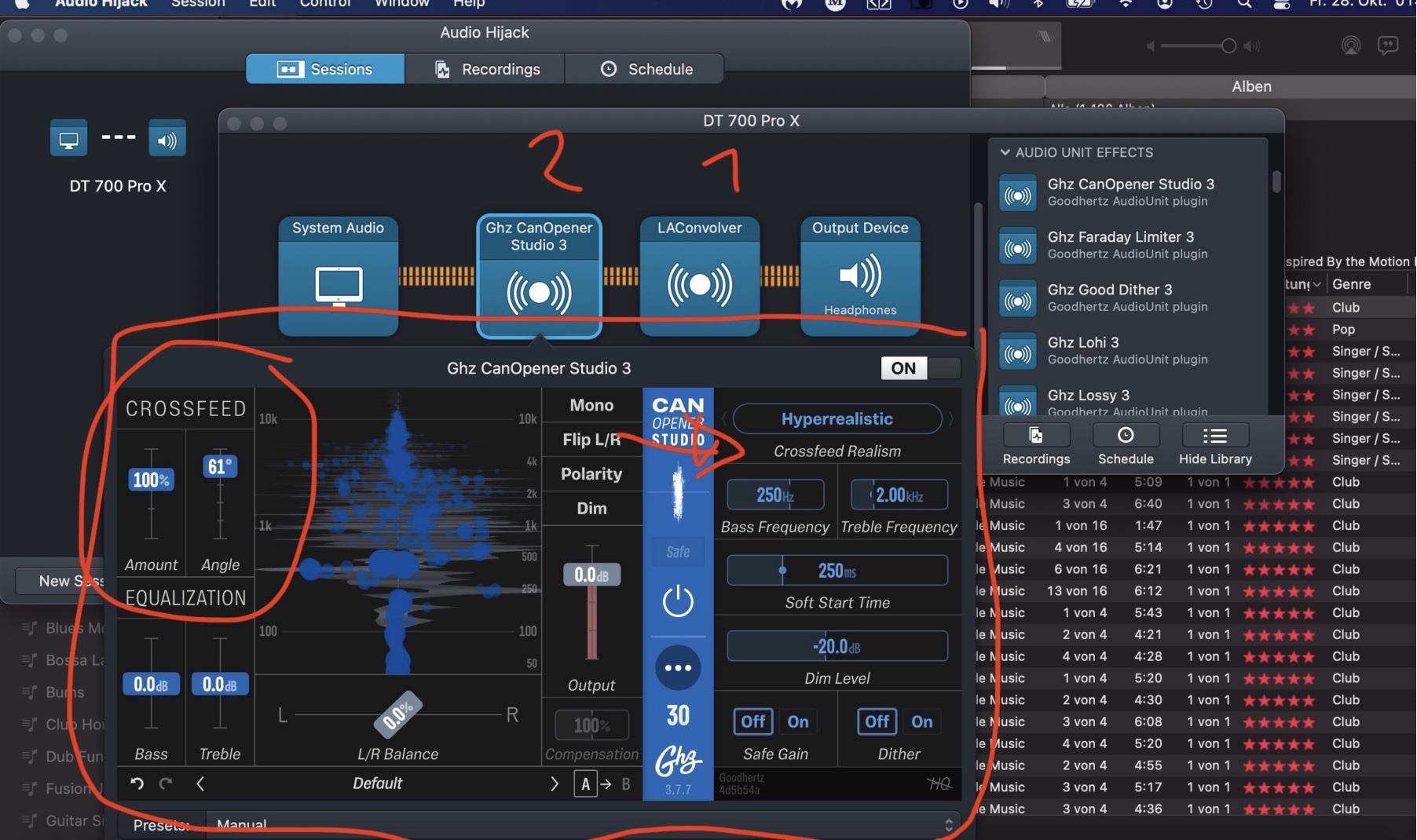Screen dimensions: 1417x840
Task: Click the session computer source icon
Action: (69, 140)
